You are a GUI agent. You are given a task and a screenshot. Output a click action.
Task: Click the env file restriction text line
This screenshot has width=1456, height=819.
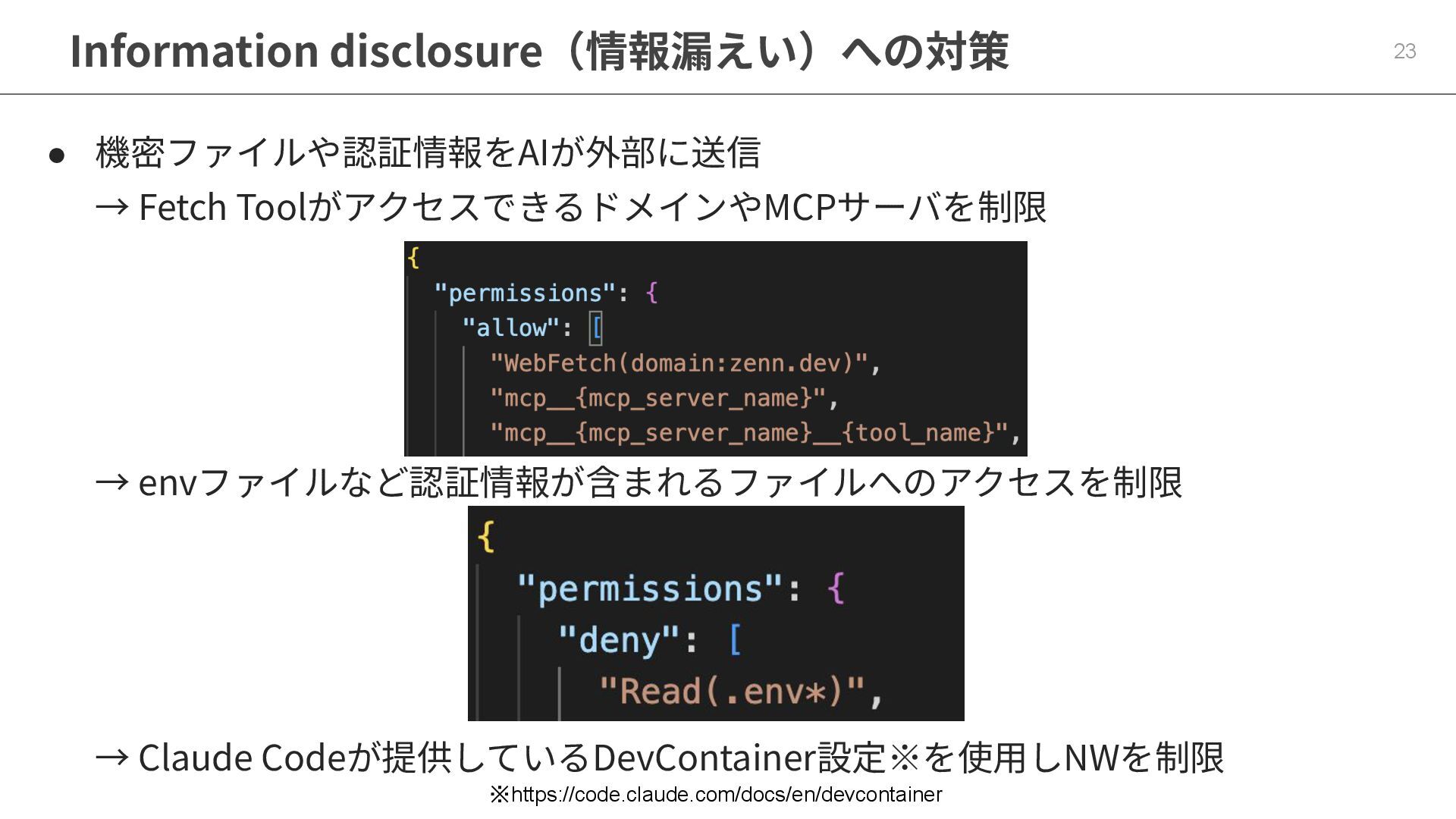(x=639, y=482)
